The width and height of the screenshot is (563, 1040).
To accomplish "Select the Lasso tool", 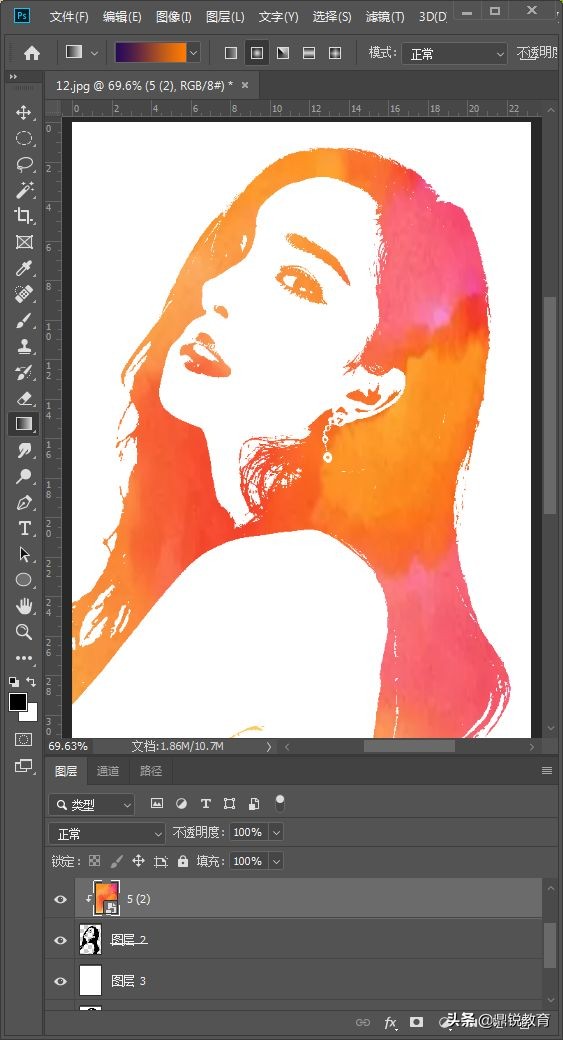I will (24, 164).
